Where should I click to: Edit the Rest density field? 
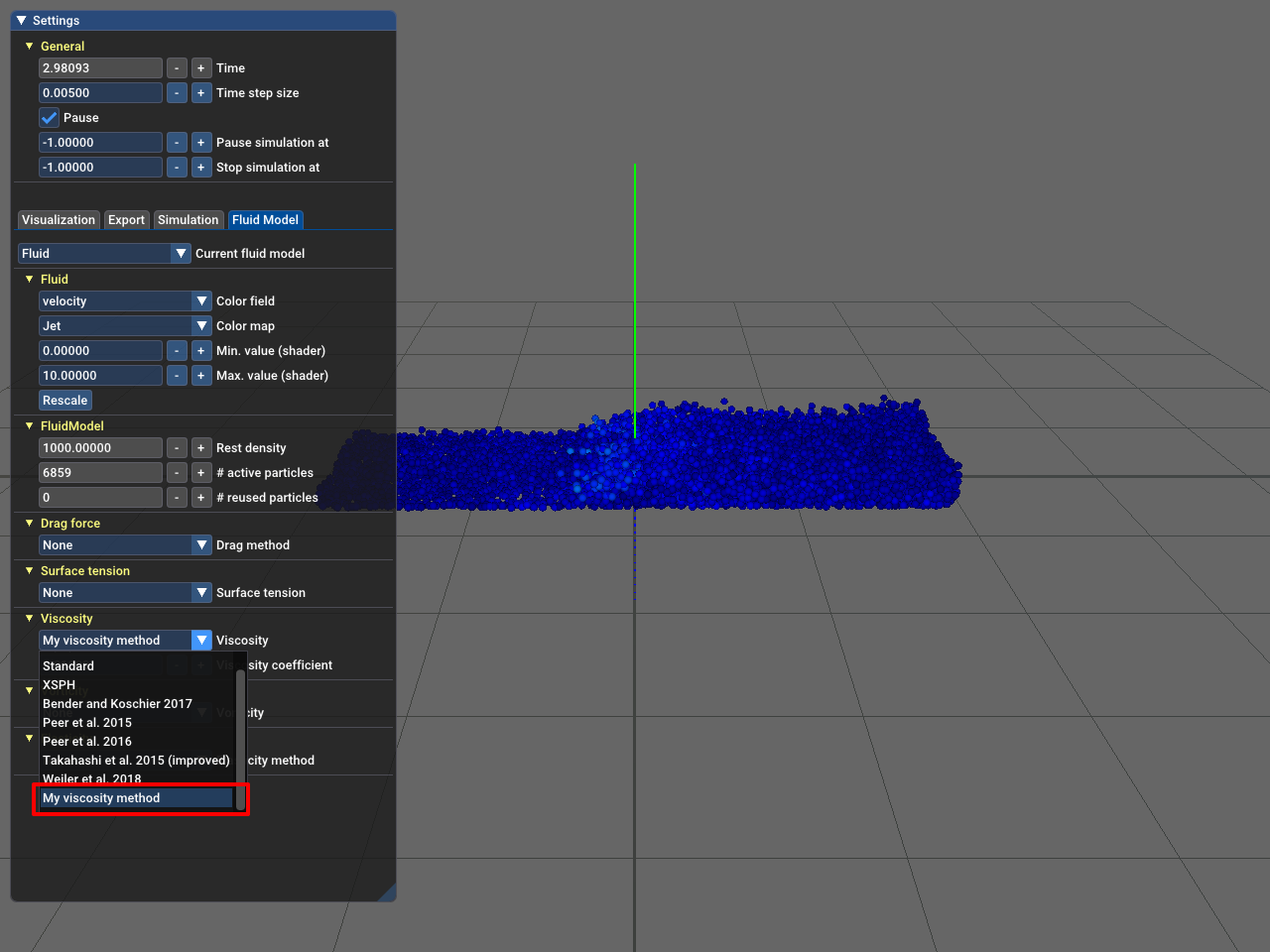click(x=100, y=448)
